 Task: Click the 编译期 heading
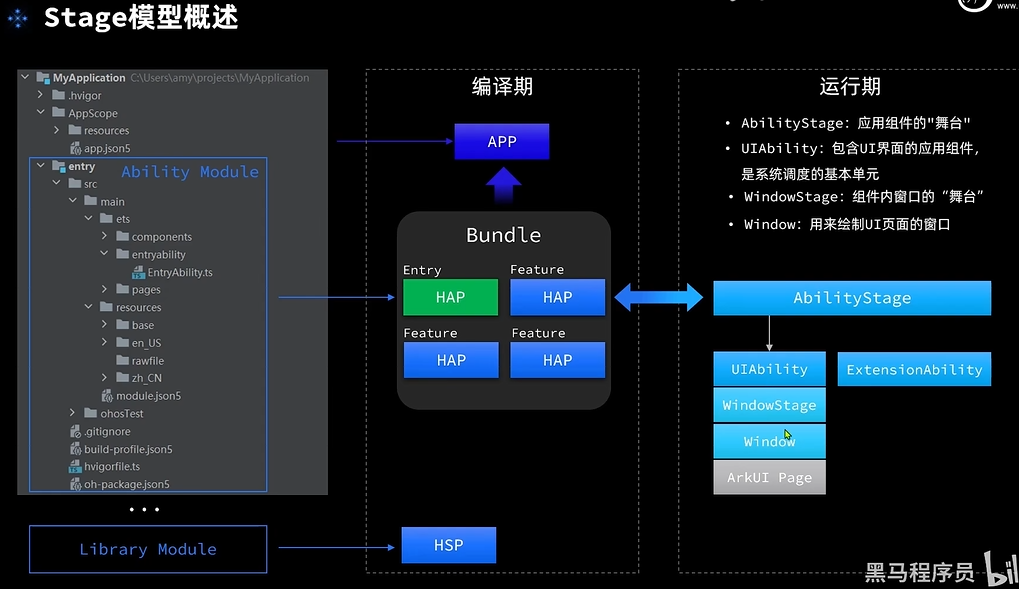pos(502,86)
